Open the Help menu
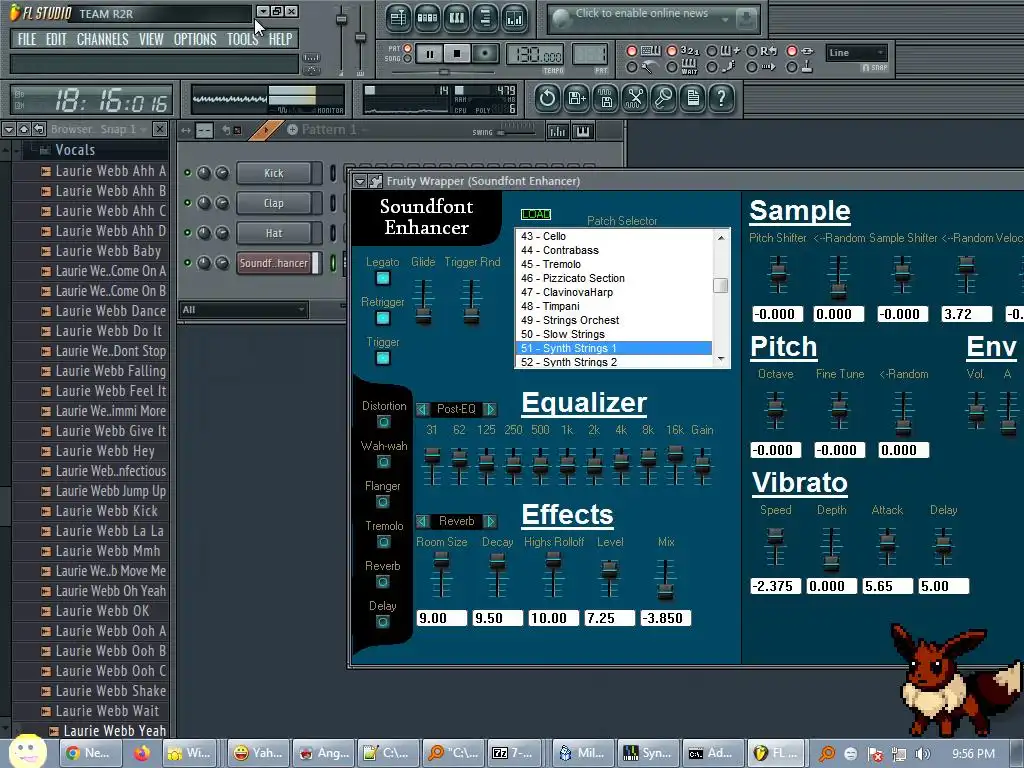 (x=280, y=39)
